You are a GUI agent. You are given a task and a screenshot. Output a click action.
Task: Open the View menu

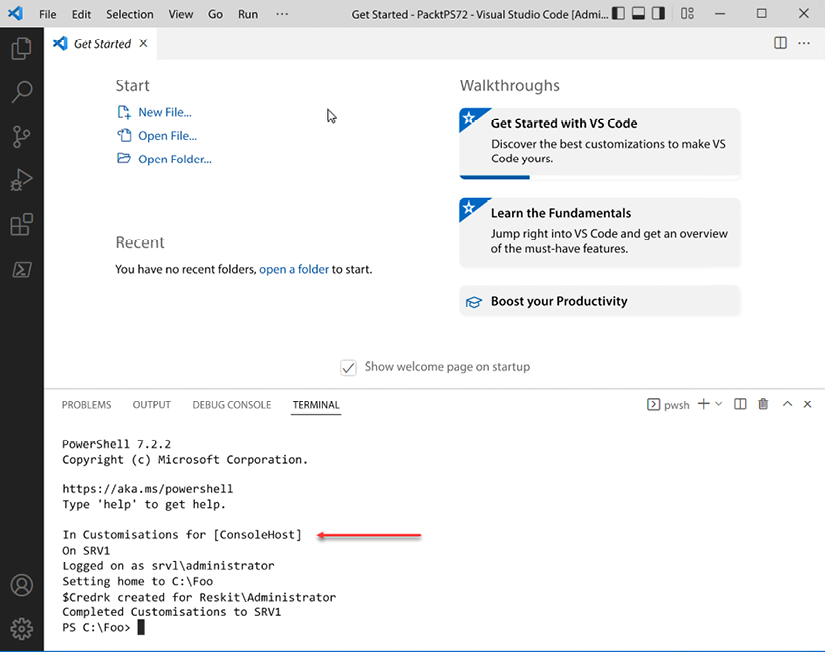(180, 14)
